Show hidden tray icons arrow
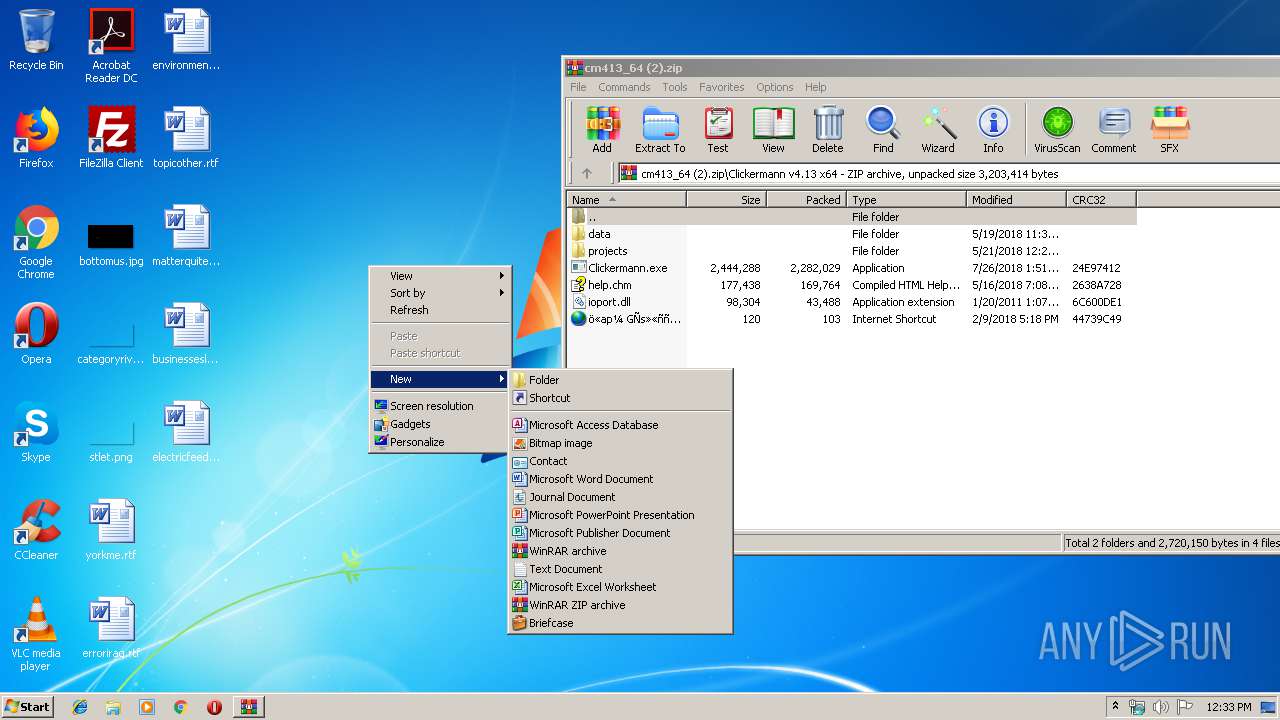 (1116, 707)
